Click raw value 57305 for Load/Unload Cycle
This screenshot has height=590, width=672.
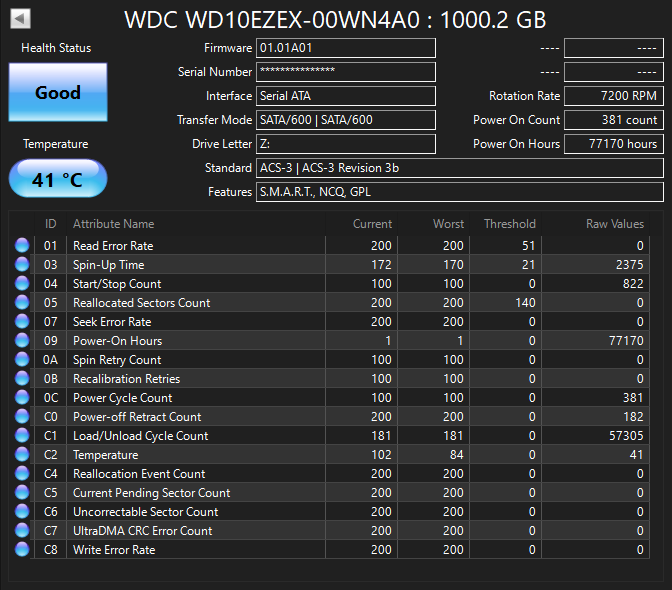626,436
